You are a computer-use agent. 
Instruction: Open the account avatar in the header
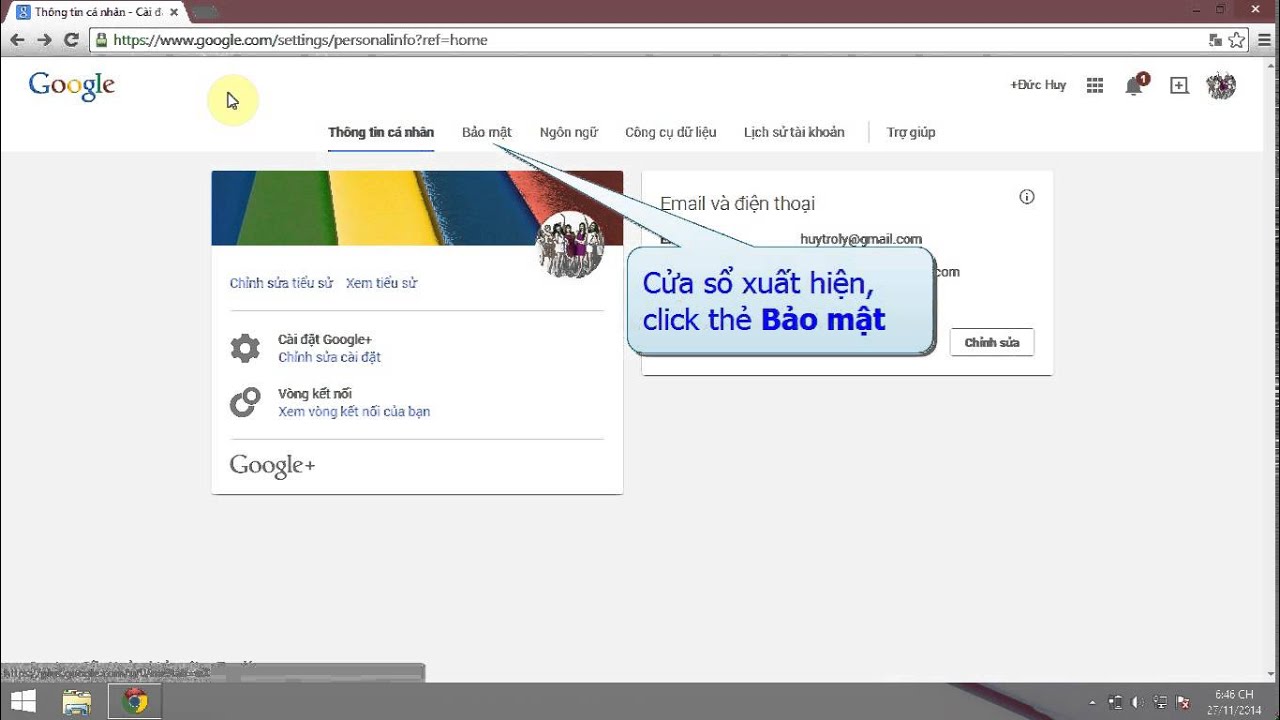[1221, 86]
